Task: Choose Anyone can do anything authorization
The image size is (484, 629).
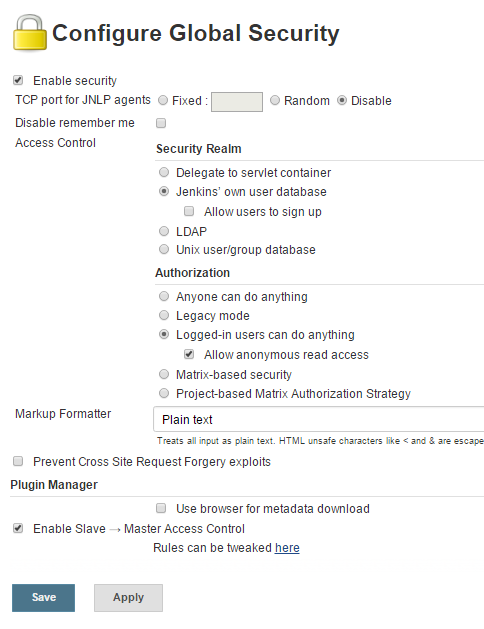Action: coord(164,296)
